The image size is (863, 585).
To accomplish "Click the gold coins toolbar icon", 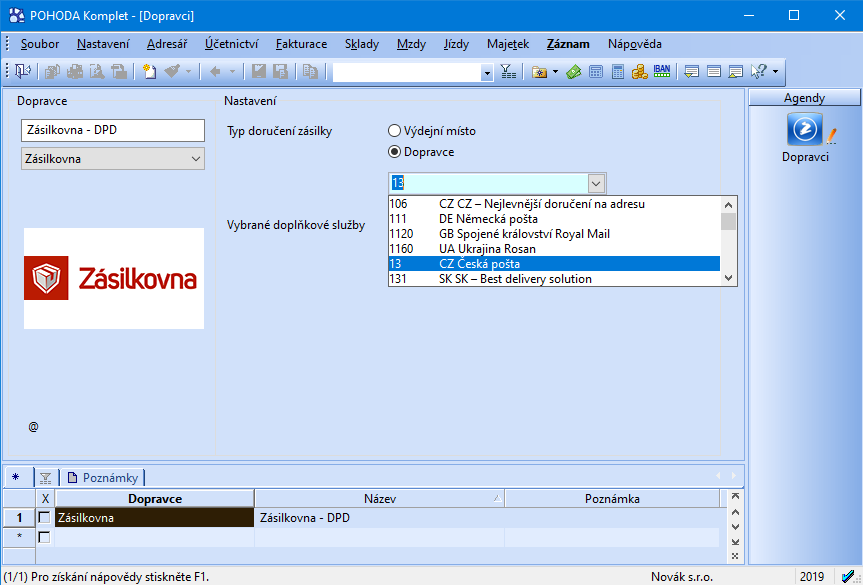I will click(640, 72).
